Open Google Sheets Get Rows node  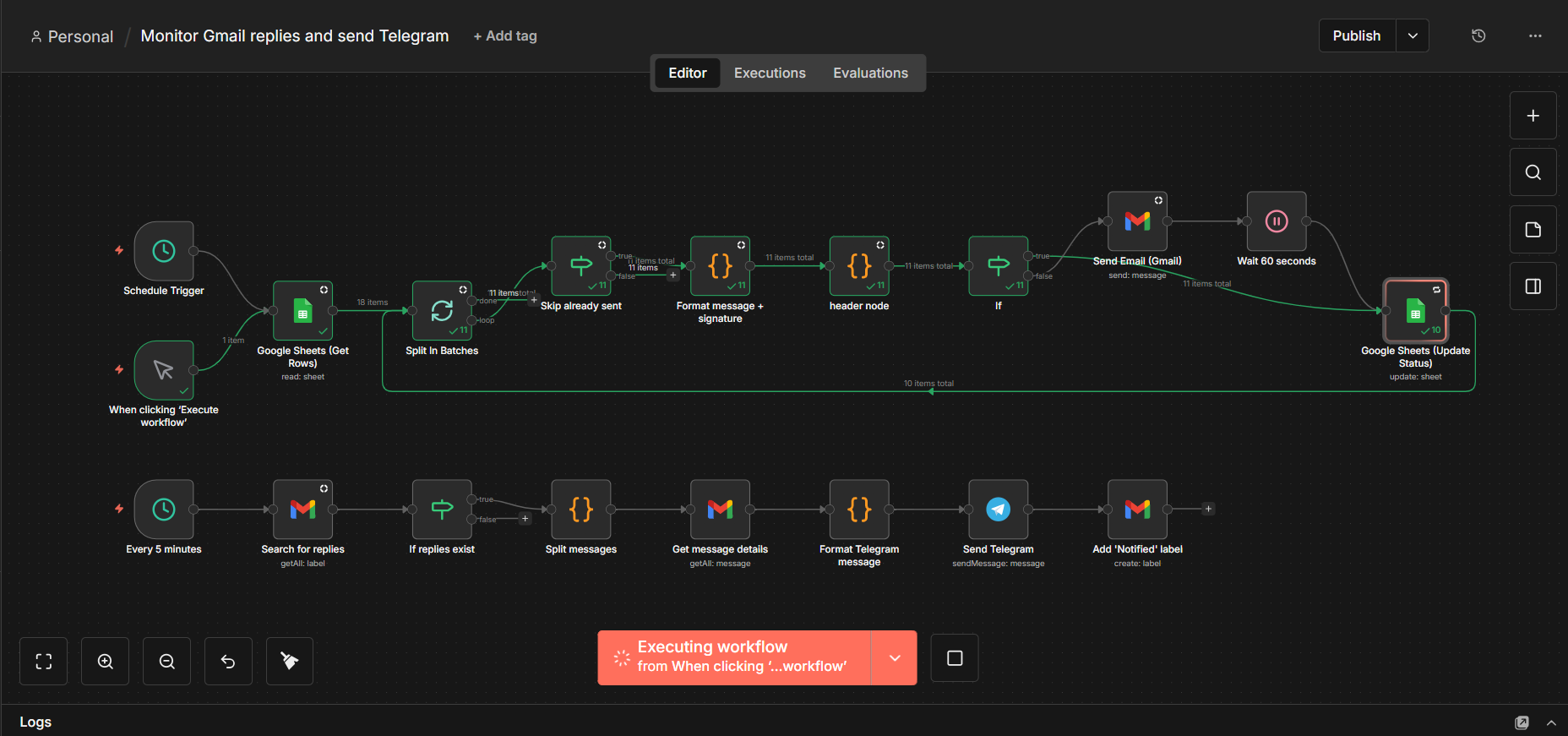tap(302, 311)
